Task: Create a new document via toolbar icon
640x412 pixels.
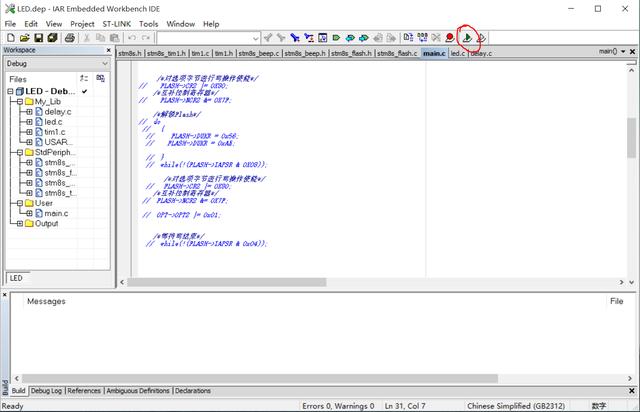Action: 10,38
